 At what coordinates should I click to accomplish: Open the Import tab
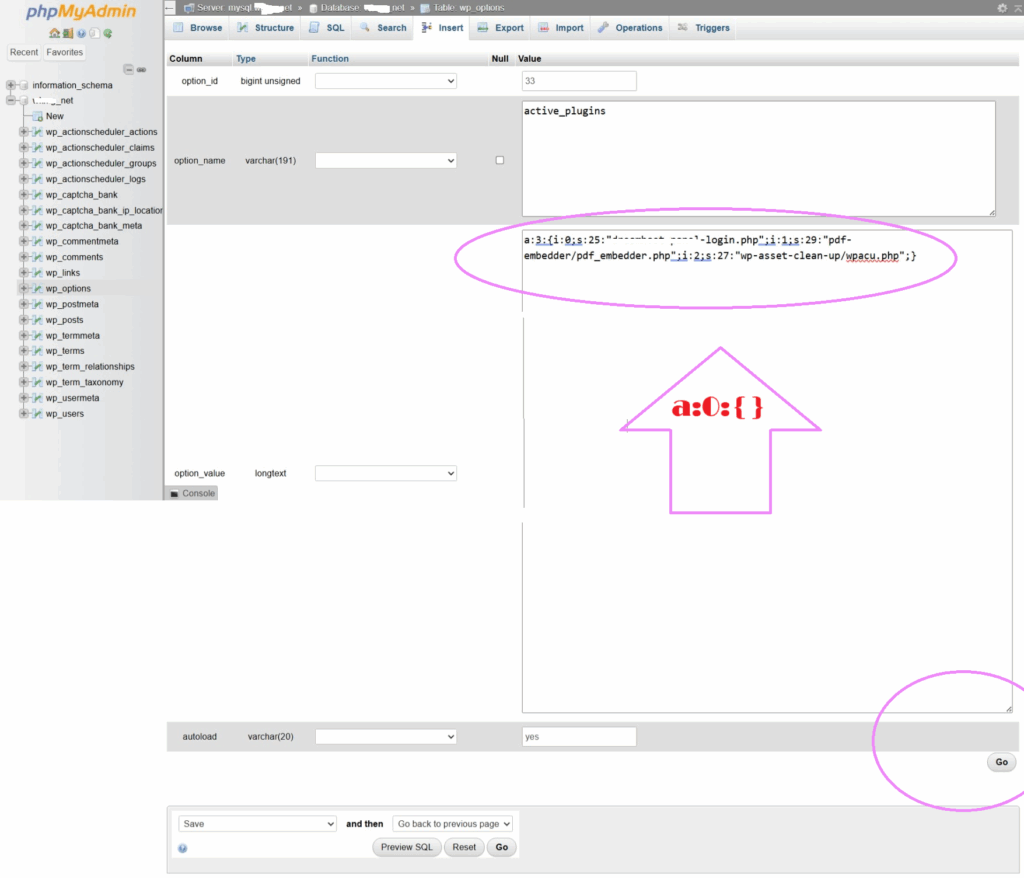coord(562,28)
